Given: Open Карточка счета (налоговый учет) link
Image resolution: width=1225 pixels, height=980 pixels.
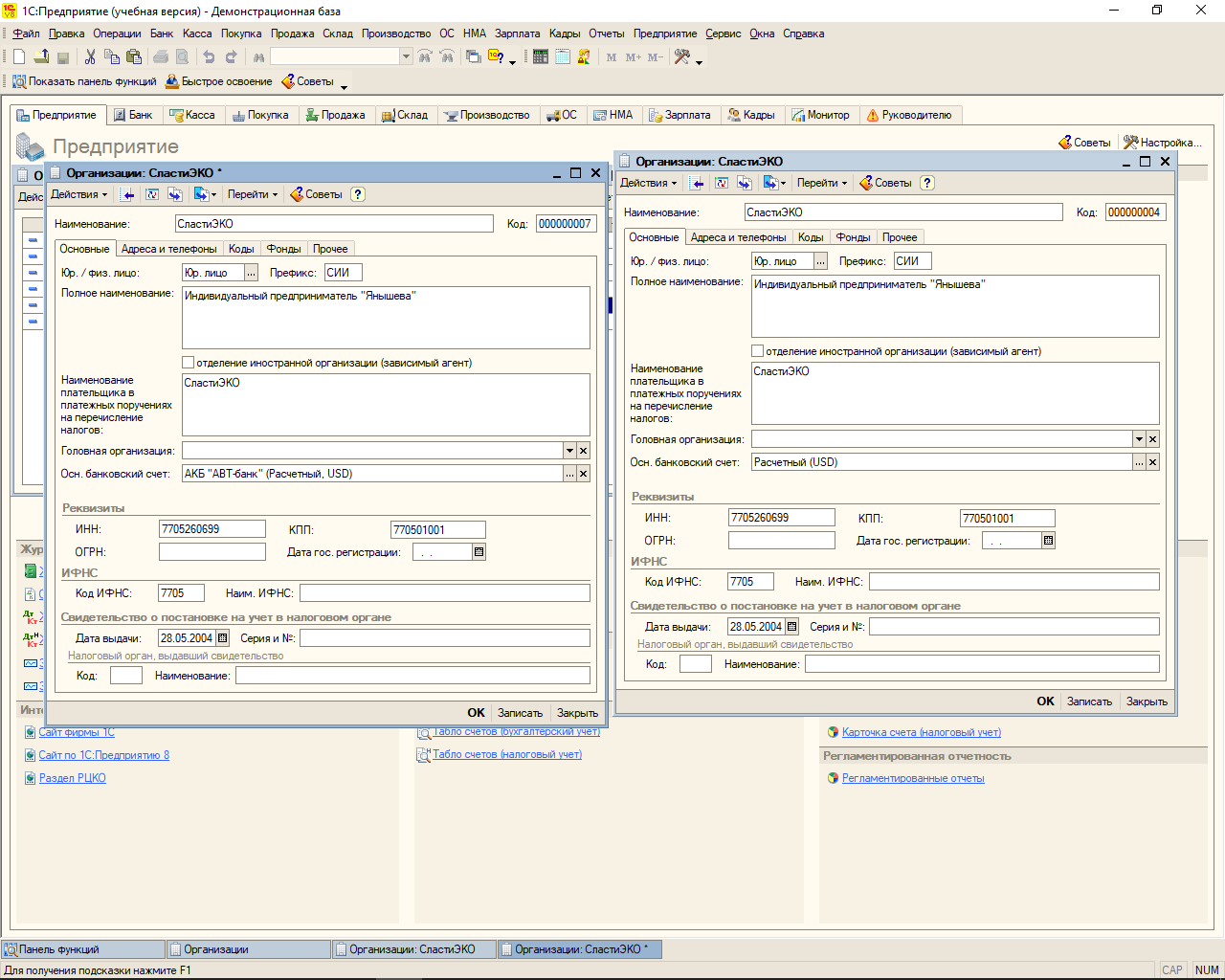Looking at the screenshot, I should click(x=921, y=732).
